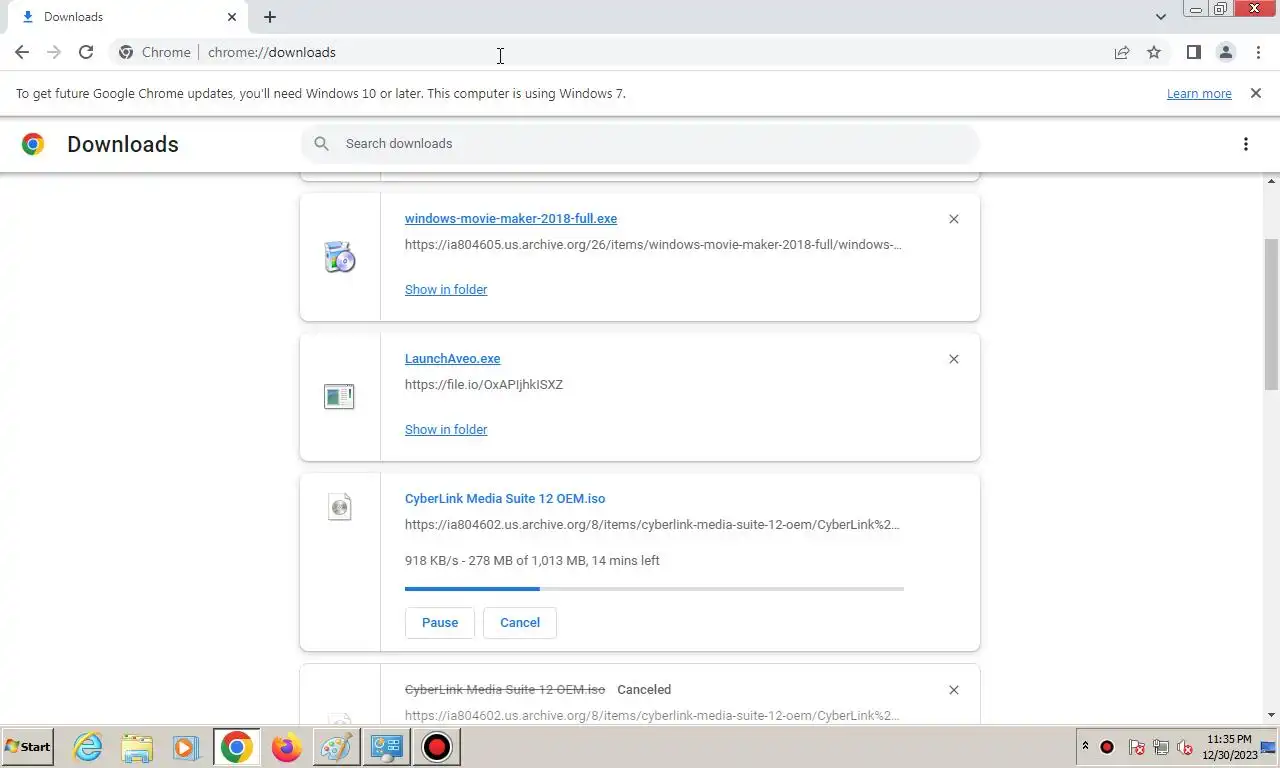Click the search magnifier icon
The width and height of the screenshot is (1280, 768).
(321, 144)
